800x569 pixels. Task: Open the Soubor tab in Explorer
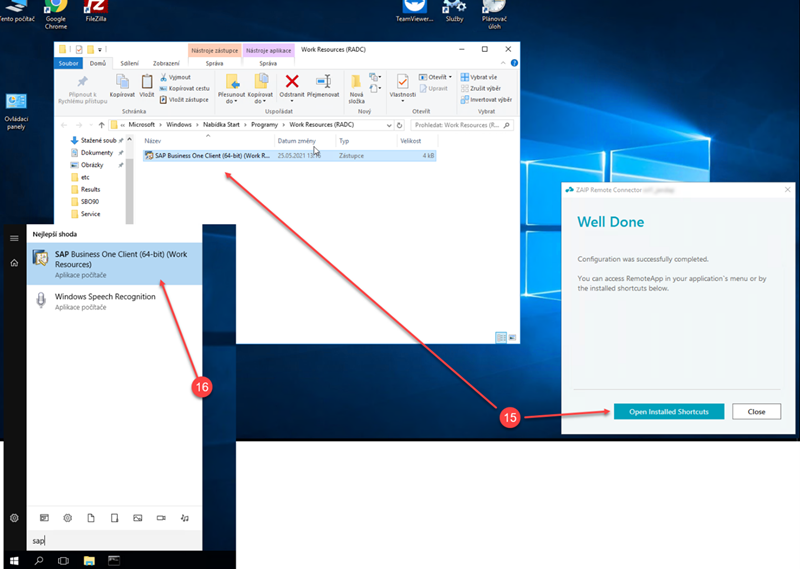(68, 63)
